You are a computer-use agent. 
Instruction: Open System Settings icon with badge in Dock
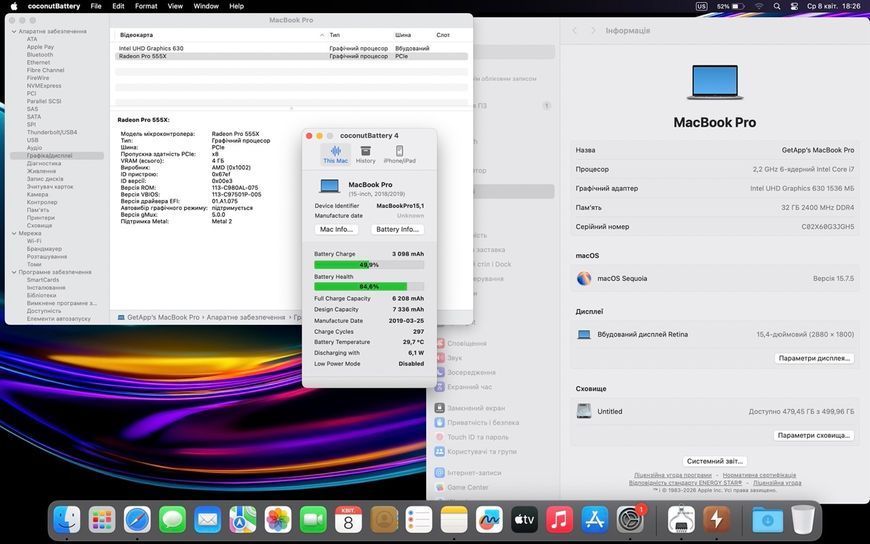pyautogui.click(x=630, y=520)
